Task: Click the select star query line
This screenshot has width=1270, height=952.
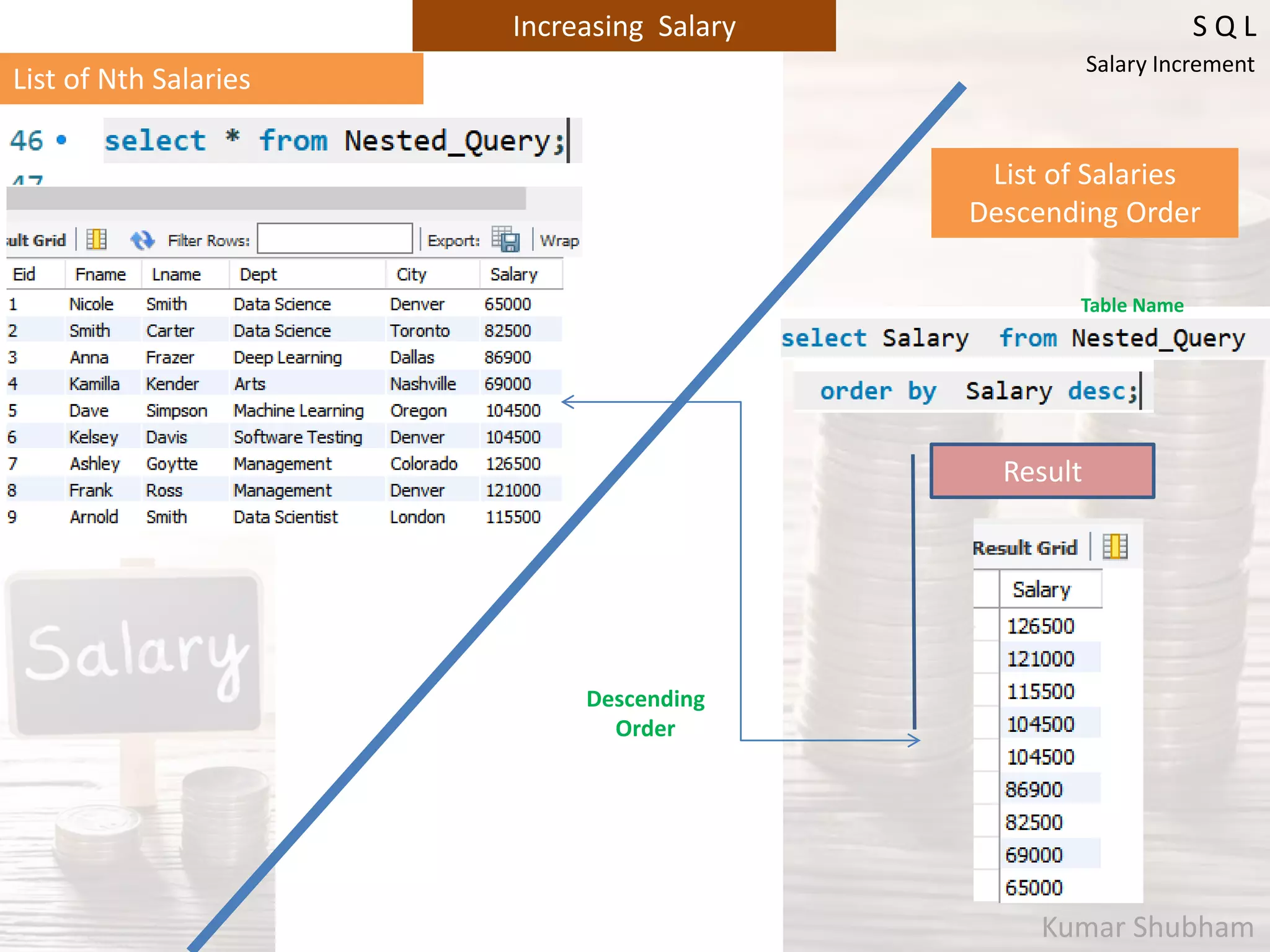Action: [x=335, y=141]
